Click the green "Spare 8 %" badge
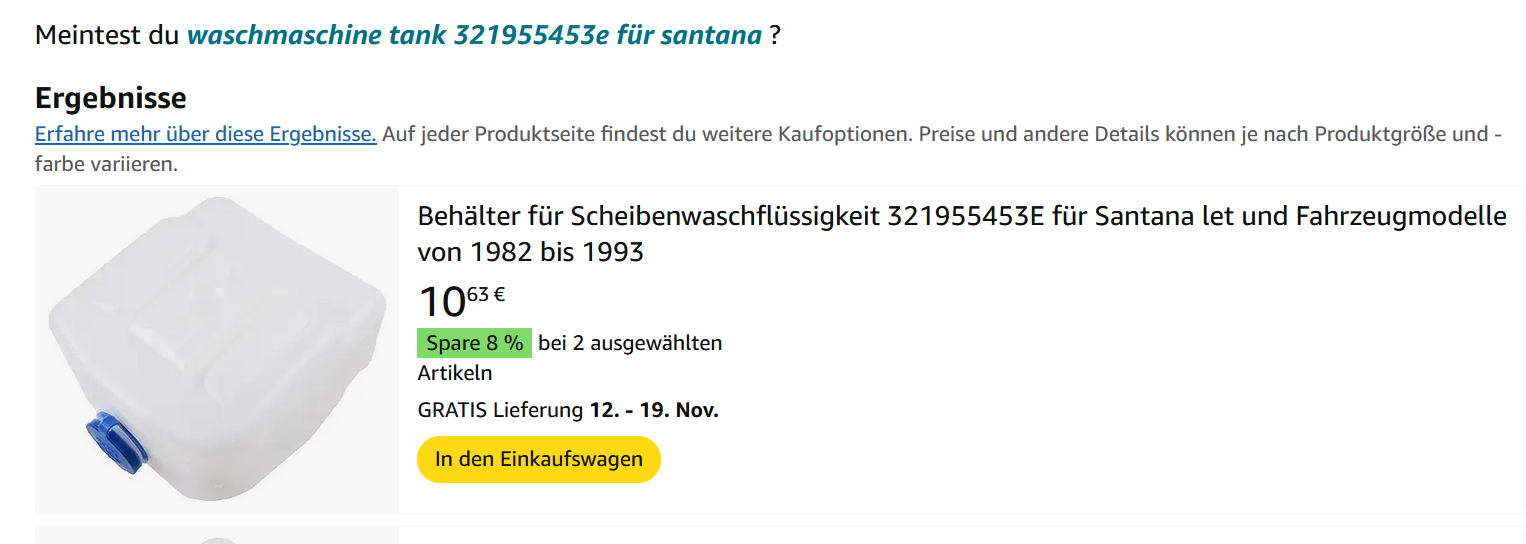1526x544 pixels. click(474, 343)
